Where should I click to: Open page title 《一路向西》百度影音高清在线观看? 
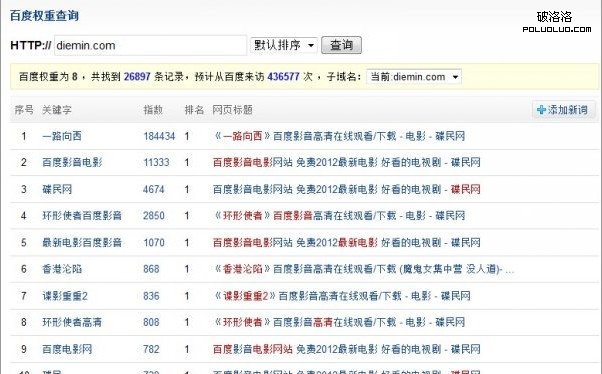coord(339,136)
